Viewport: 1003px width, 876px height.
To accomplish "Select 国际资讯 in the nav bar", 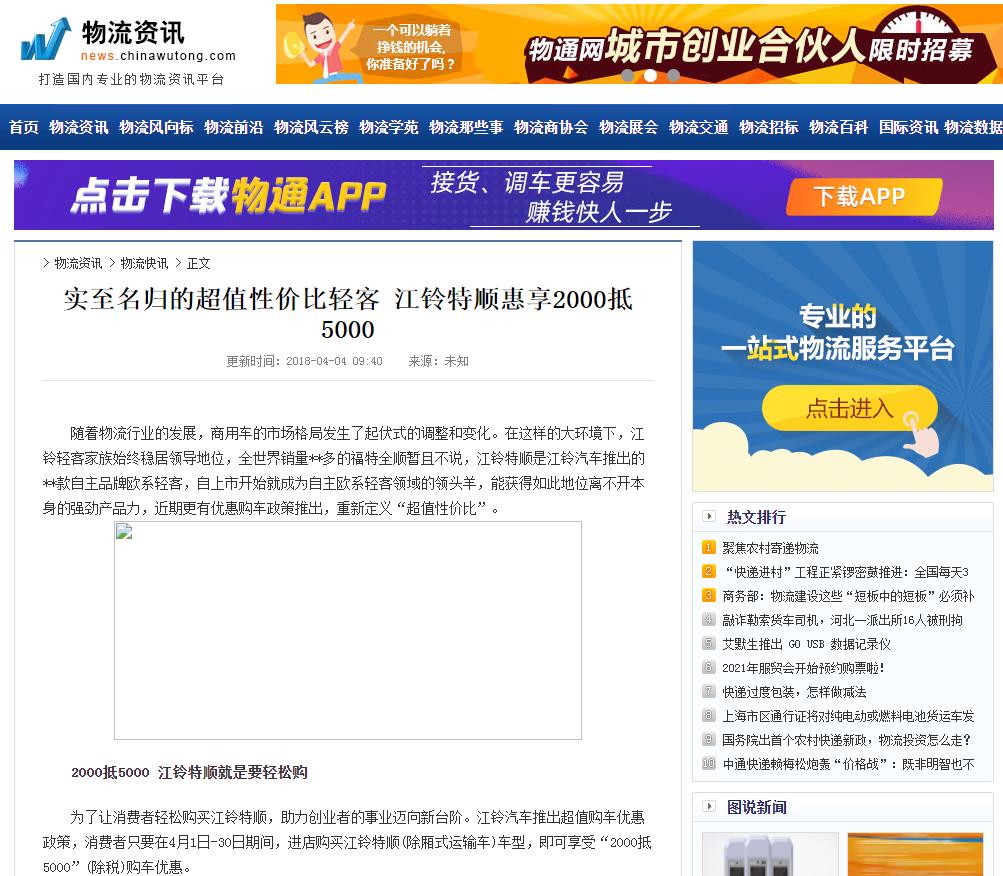I will point(908,127).
